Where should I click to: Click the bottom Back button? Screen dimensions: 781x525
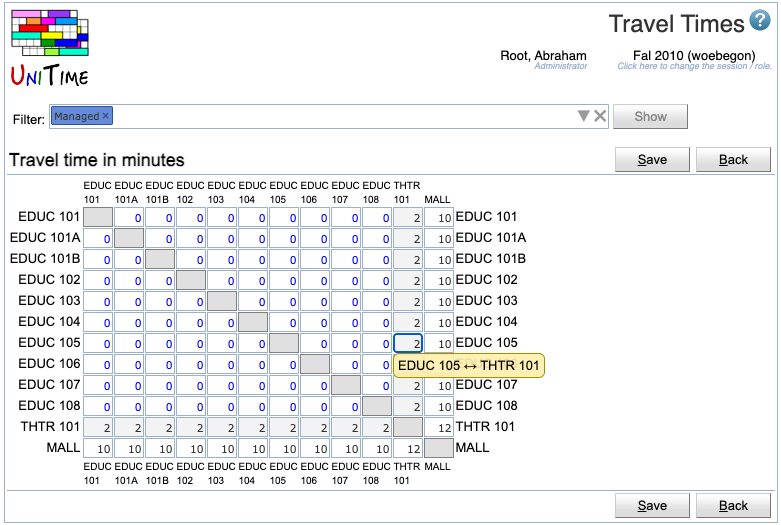click(733, 506)
